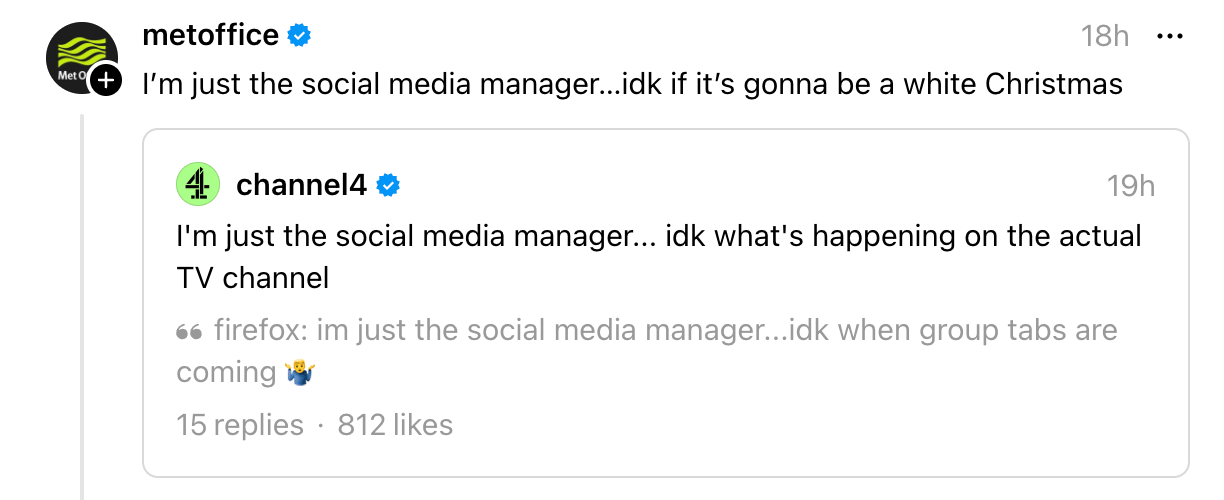Click channel4's blue verified badge
This screenshot has height=500, width=1224.
click(388, 185)
